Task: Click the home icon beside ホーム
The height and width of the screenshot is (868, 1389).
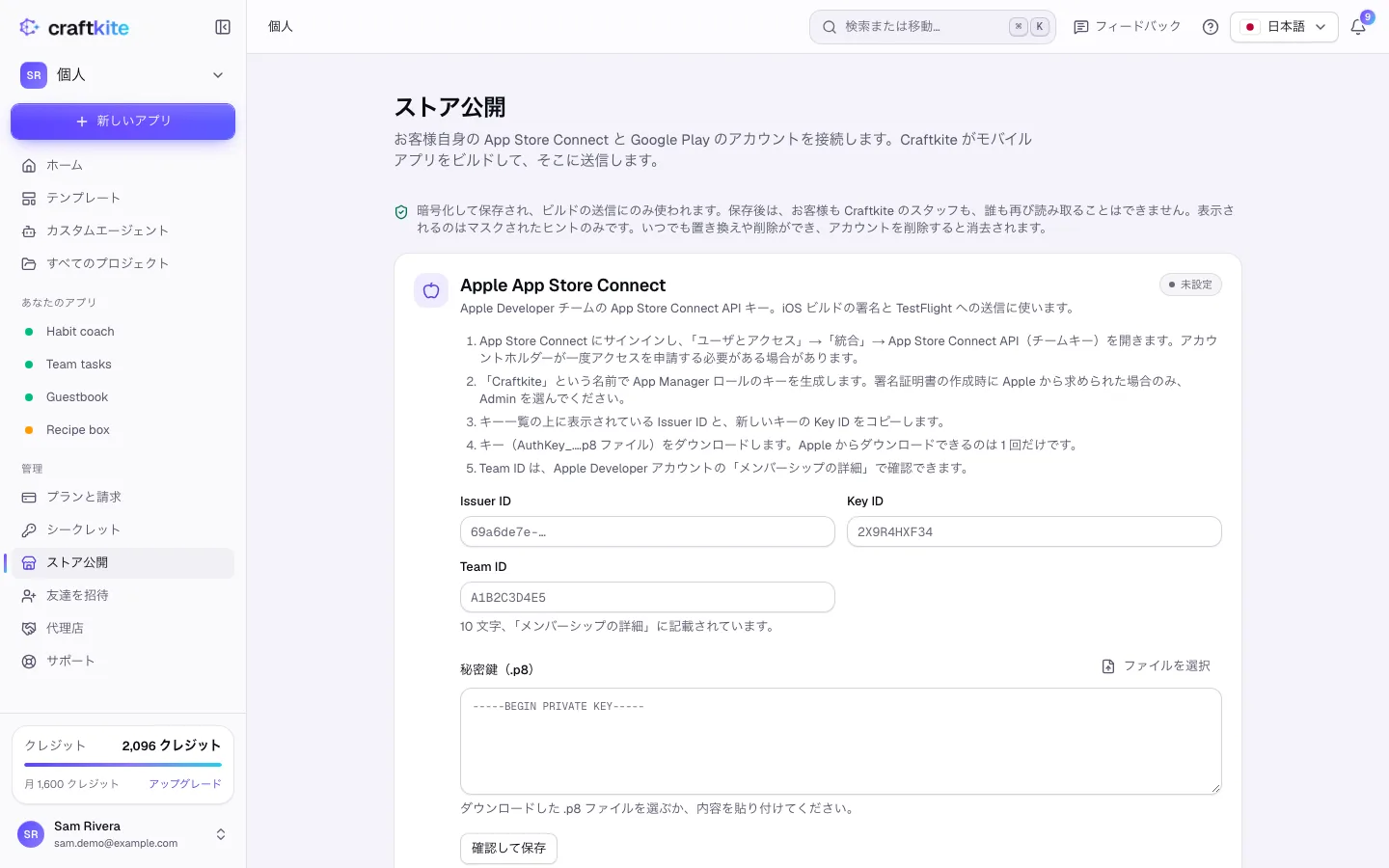Action: 29,165
